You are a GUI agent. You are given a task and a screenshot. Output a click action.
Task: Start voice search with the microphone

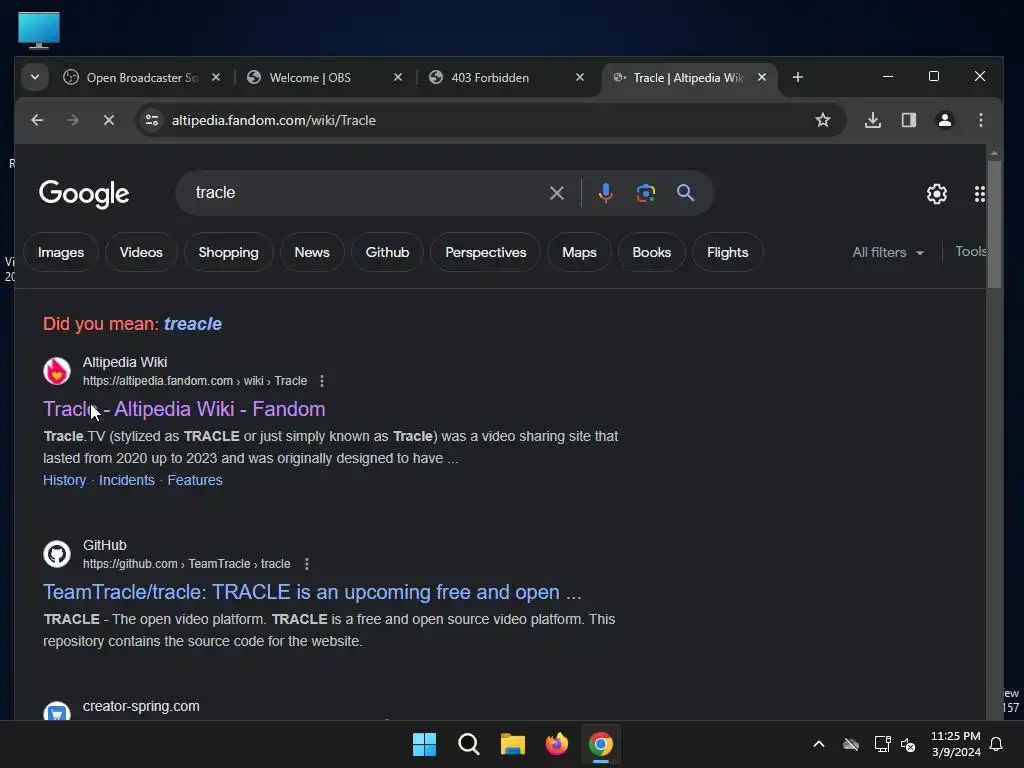[605, 193]
